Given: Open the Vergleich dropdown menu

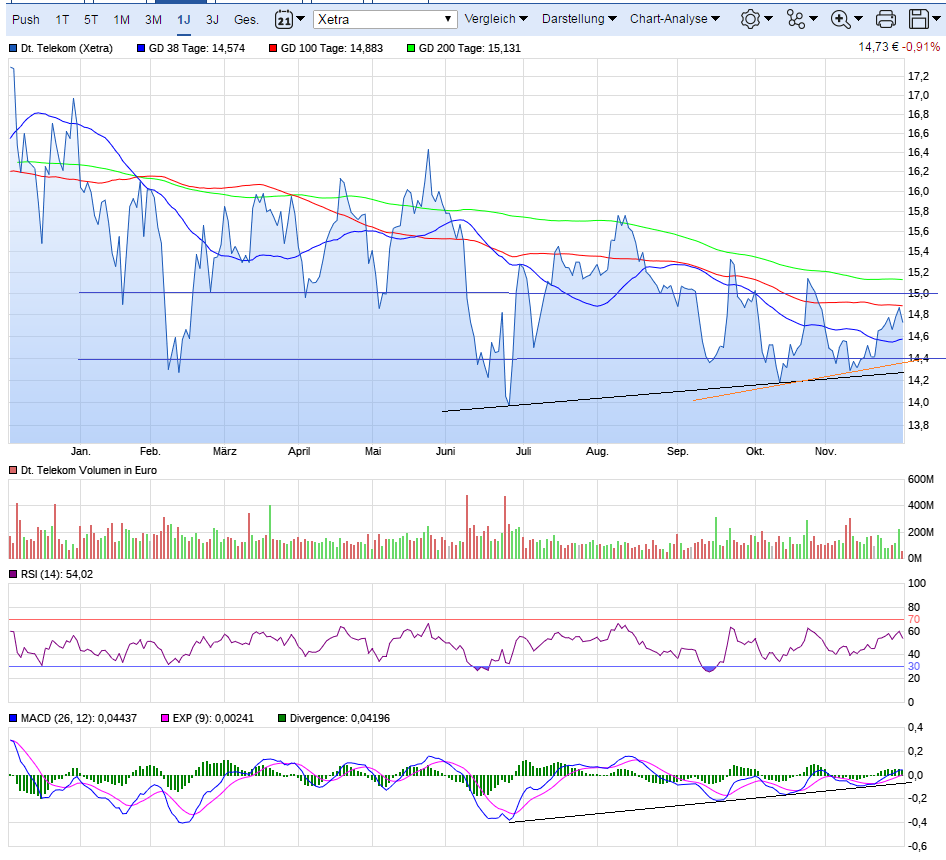Looking at the screenshot, I should (x=496, y=19).
